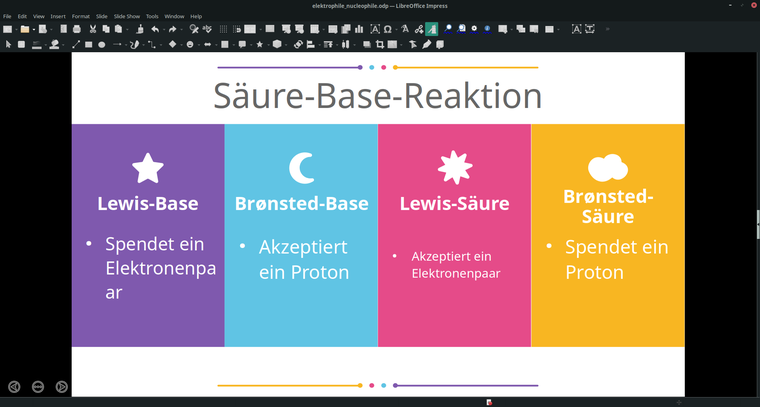Click the Insert Special Character omega icon
The height and width of the screenshot is (407, 760).
pyautogui.click(x=387, y=29)
